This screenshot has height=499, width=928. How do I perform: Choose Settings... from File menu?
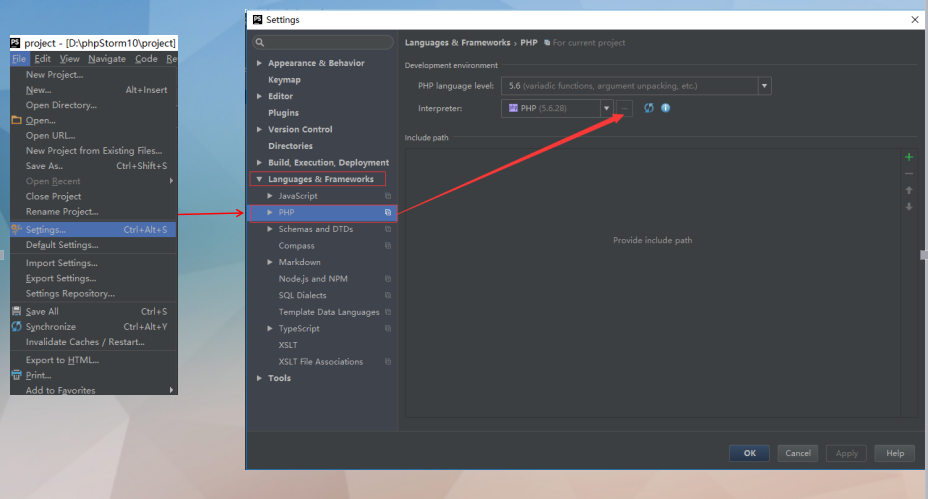tap(94, 230)
